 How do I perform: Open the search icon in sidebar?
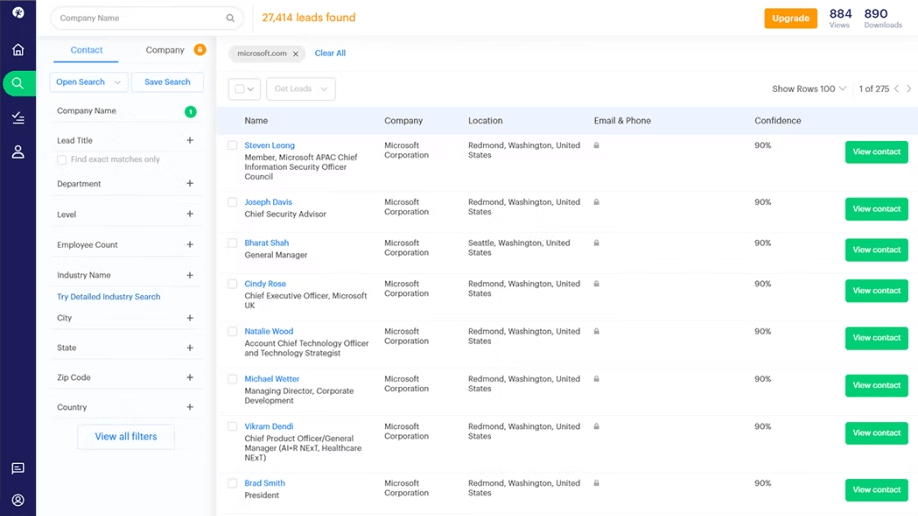18,84
